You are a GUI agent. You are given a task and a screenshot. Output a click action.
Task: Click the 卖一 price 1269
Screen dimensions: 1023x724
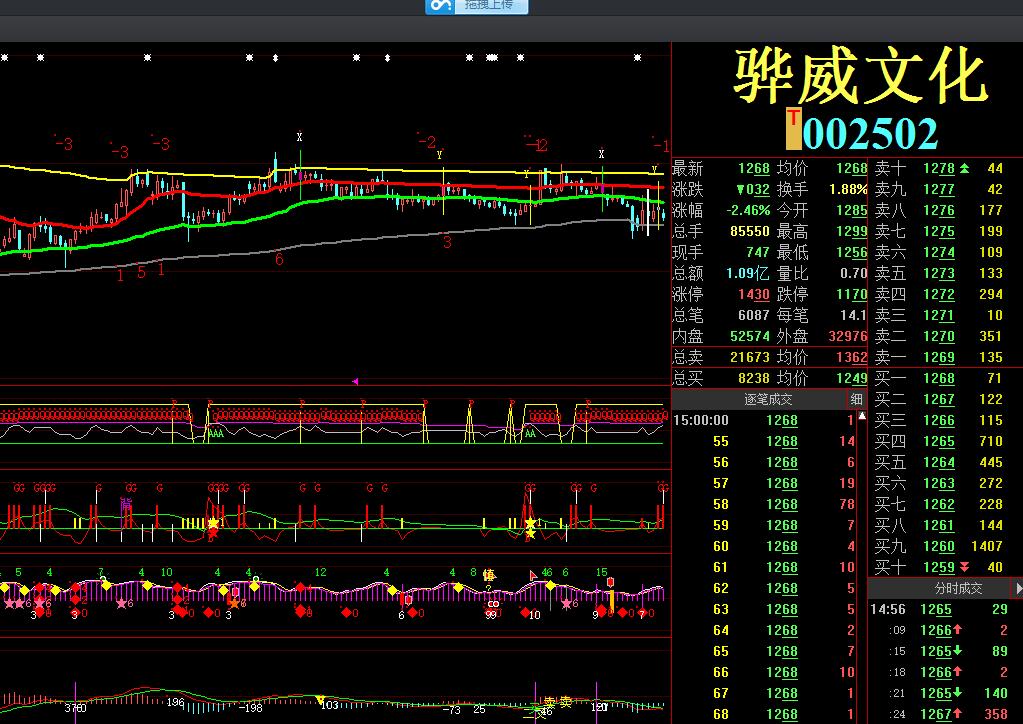tap(939, 357)
